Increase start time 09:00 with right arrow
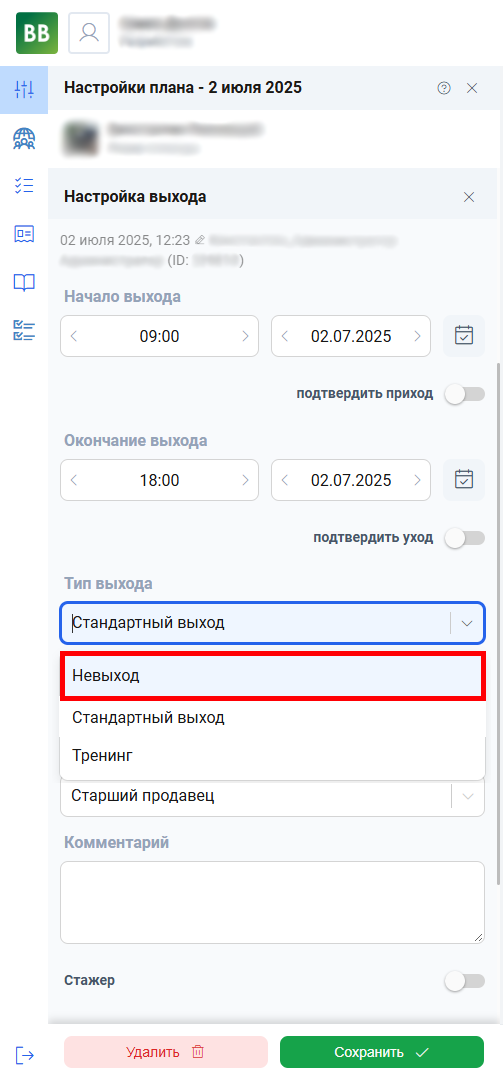The width and height of the screenshot is (503, 1080). pos(245,336)
